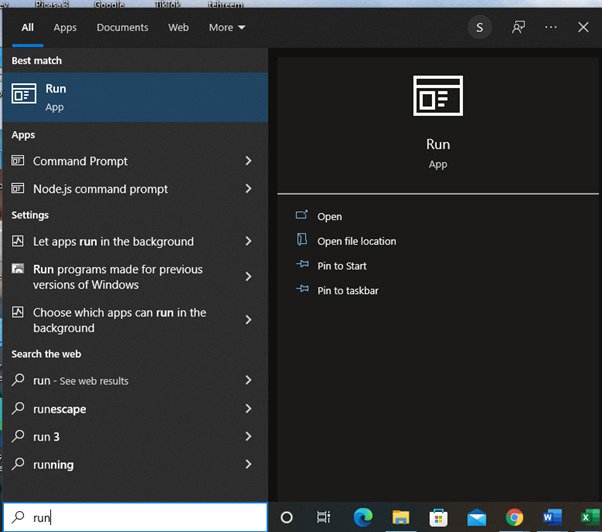Expand the runescape web suggestion arrow
Viewport: 602px width, 532px height.
(x=248, y=409)
